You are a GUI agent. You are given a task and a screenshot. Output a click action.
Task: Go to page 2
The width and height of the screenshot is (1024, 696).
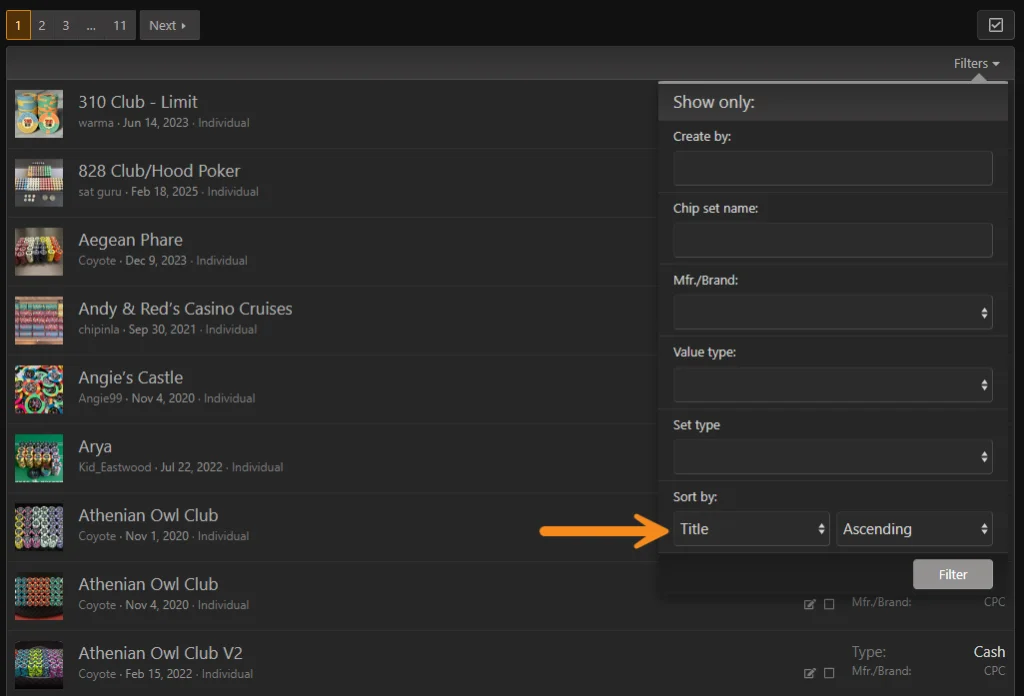tap(42, 25)
